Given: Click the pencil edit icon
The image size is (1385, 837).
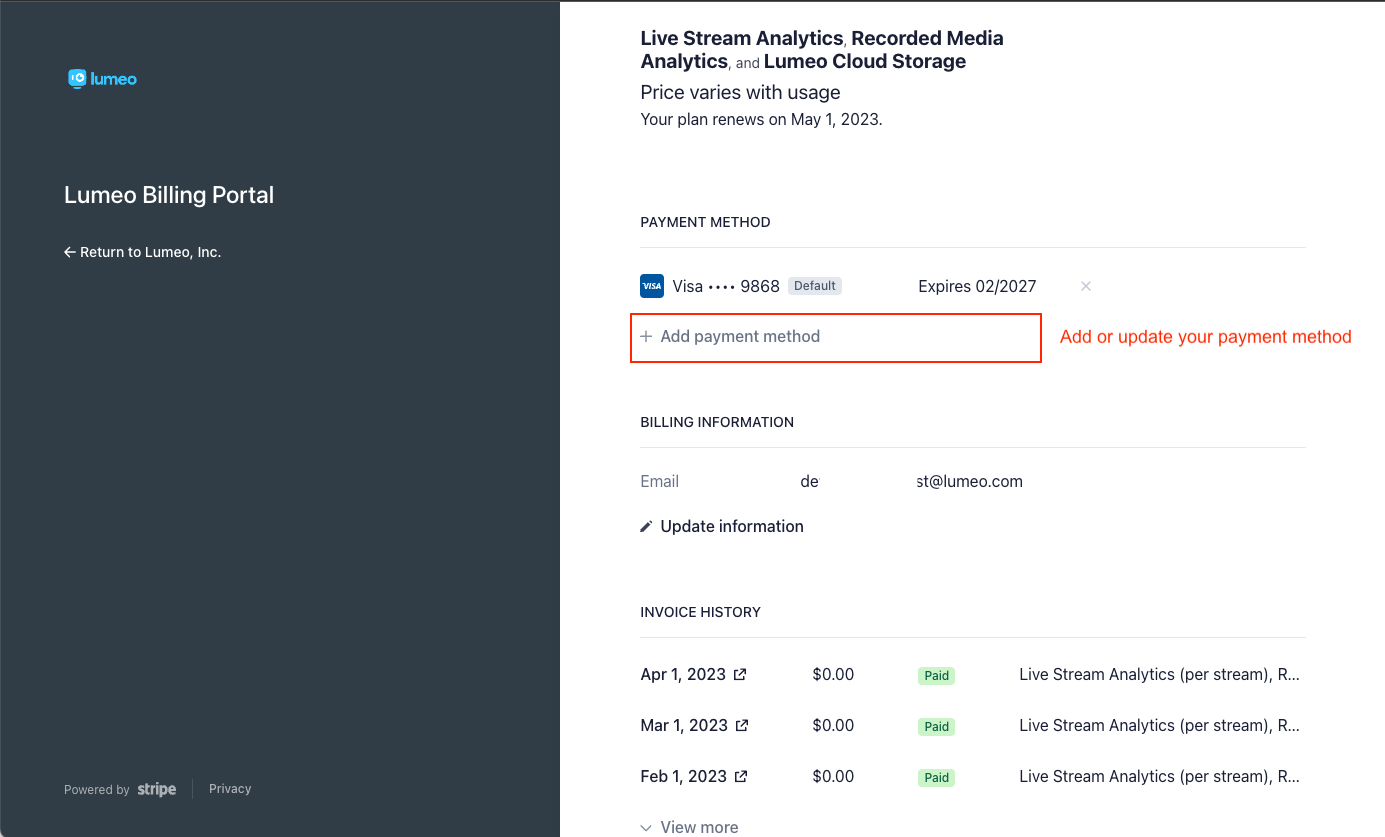Looking at the screenshot, I should (x=646, y=526).
